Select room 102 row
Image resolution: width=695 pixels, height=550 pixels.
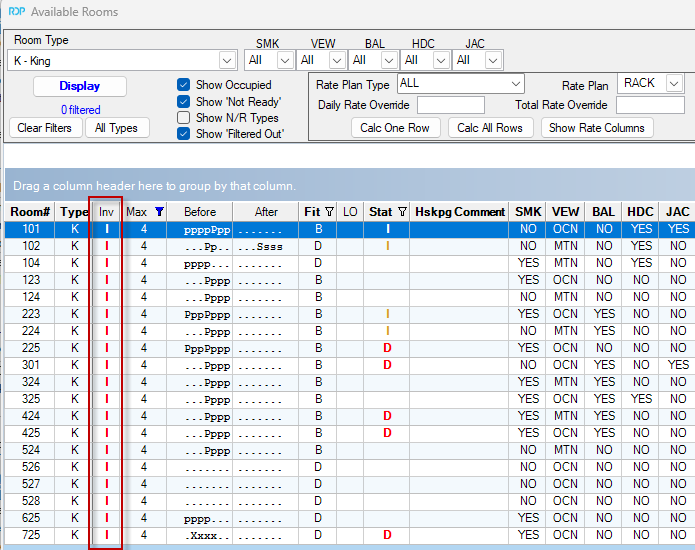point(350,246)
